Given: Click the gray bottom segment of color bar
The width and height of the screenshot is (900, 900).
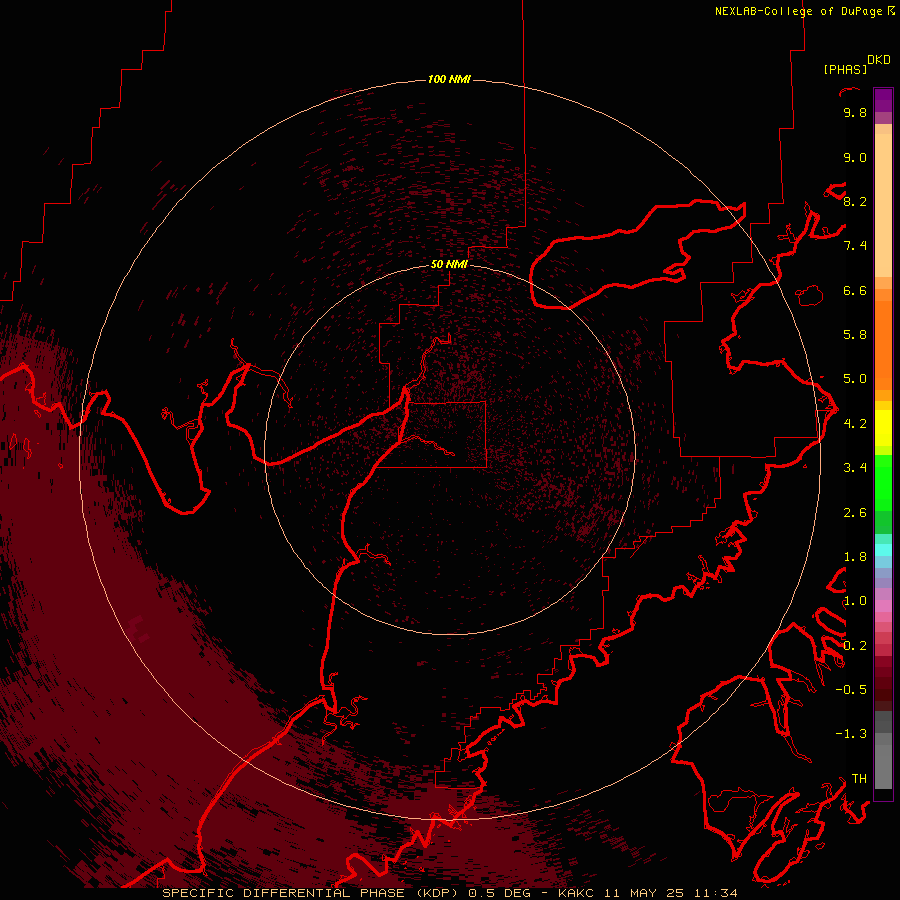Looking at the screenshot, I should click(x=883, y=761).
